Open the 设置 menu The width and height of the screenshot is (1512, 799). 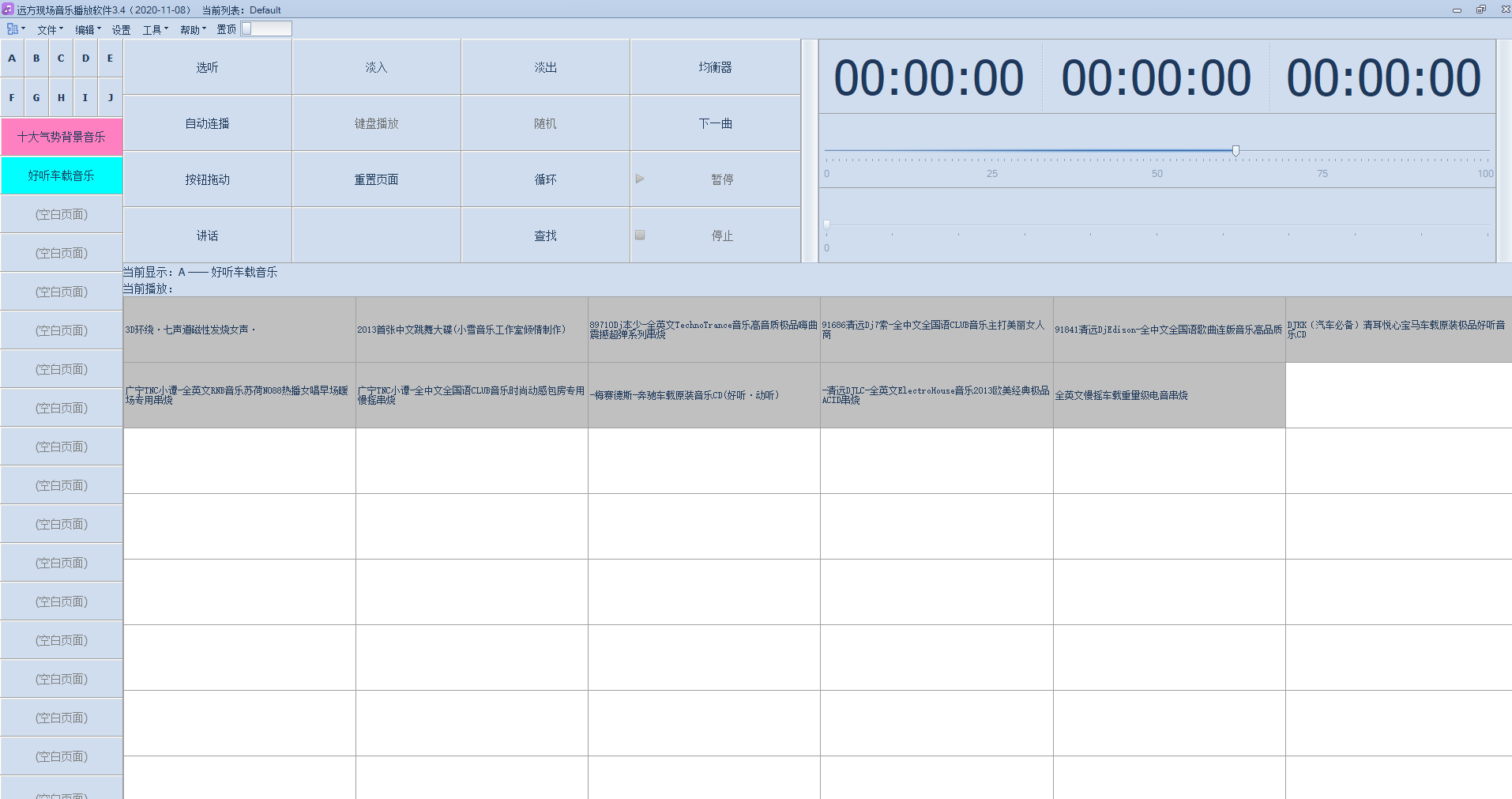coord(121,30)
